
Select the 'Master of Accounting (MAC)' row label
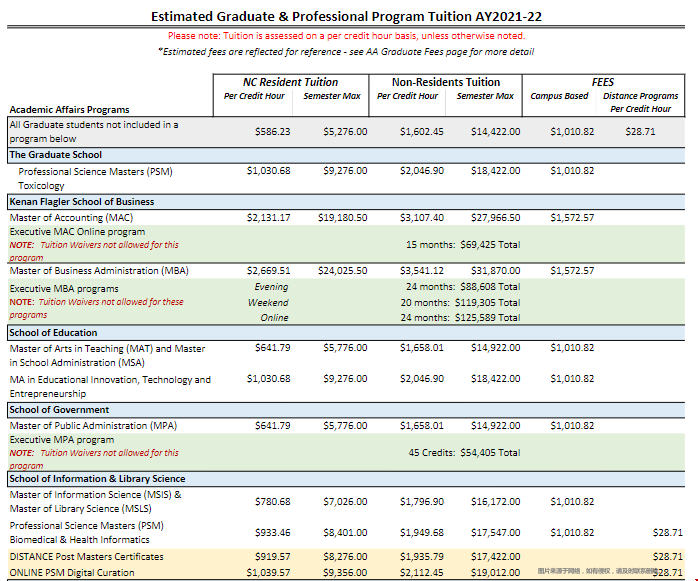(x=71, y=218)
